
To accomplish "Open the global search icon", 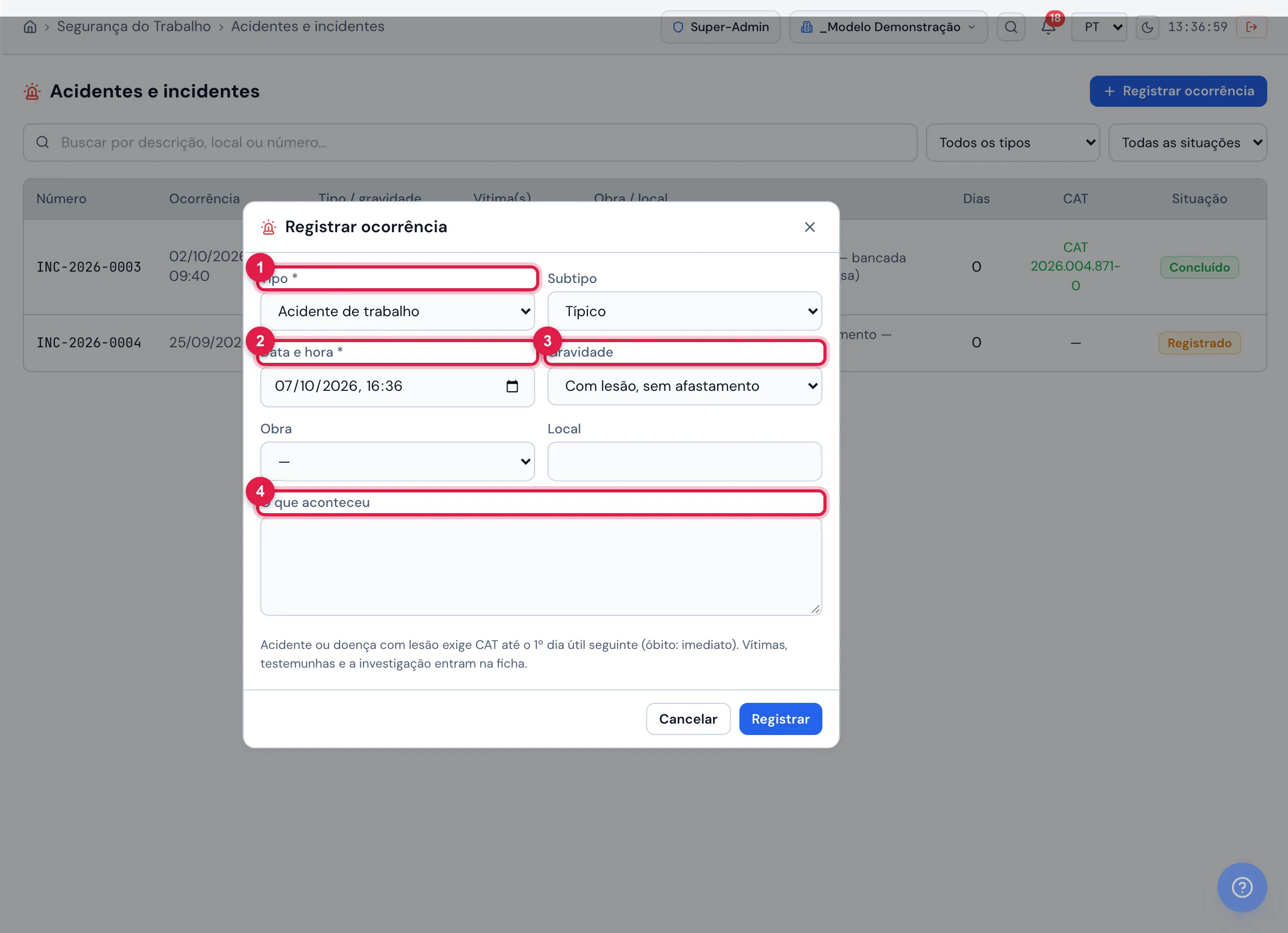I will pyautogui.click(x=1011, y=26).
